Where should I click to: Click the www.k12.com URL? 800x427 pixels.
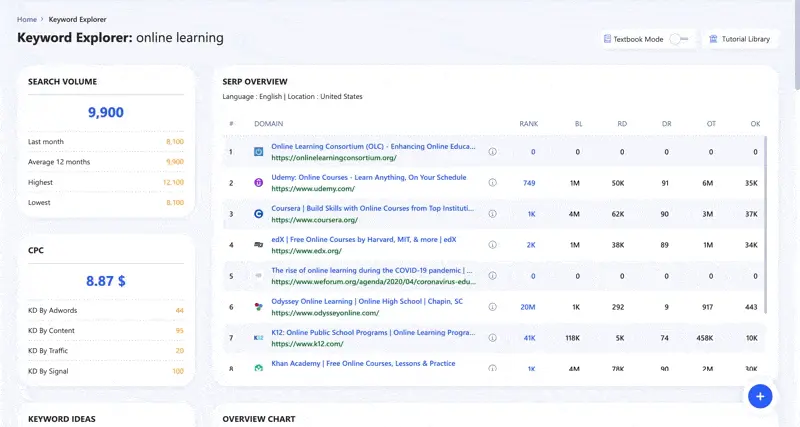click(307, 344)
